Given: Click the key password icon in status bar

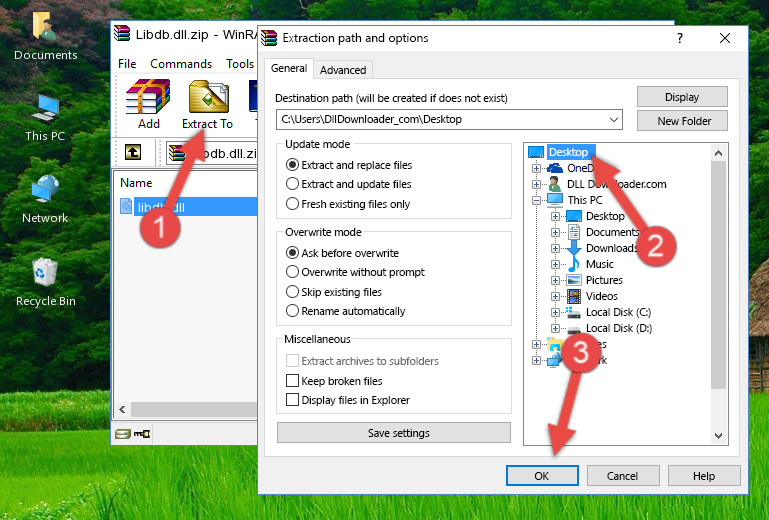Looking at the screenshot, I should [142, 434].
